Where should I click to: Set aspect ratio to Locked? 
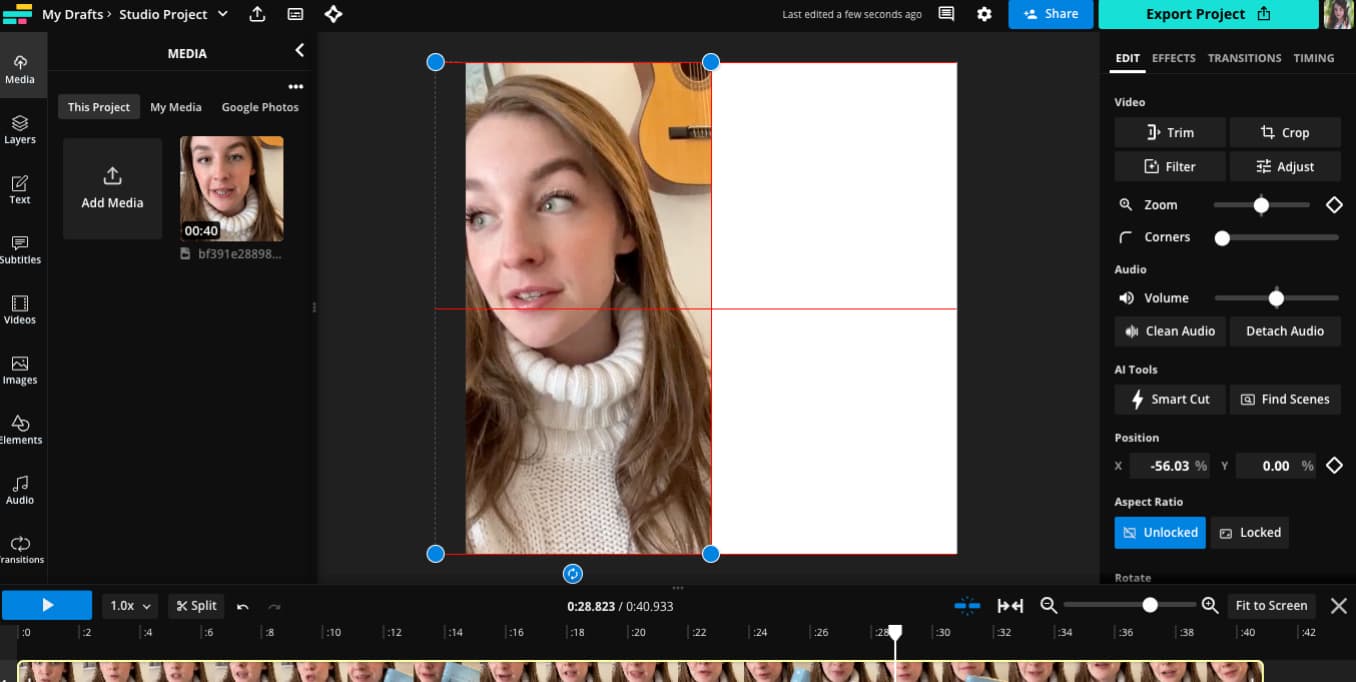(1249, 533)
